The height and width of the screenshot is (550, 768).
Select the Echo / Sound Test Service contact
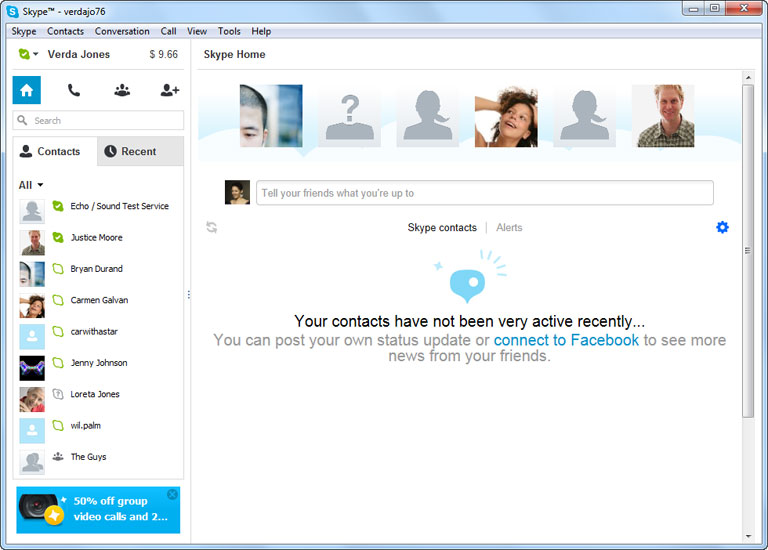point(98,210)
